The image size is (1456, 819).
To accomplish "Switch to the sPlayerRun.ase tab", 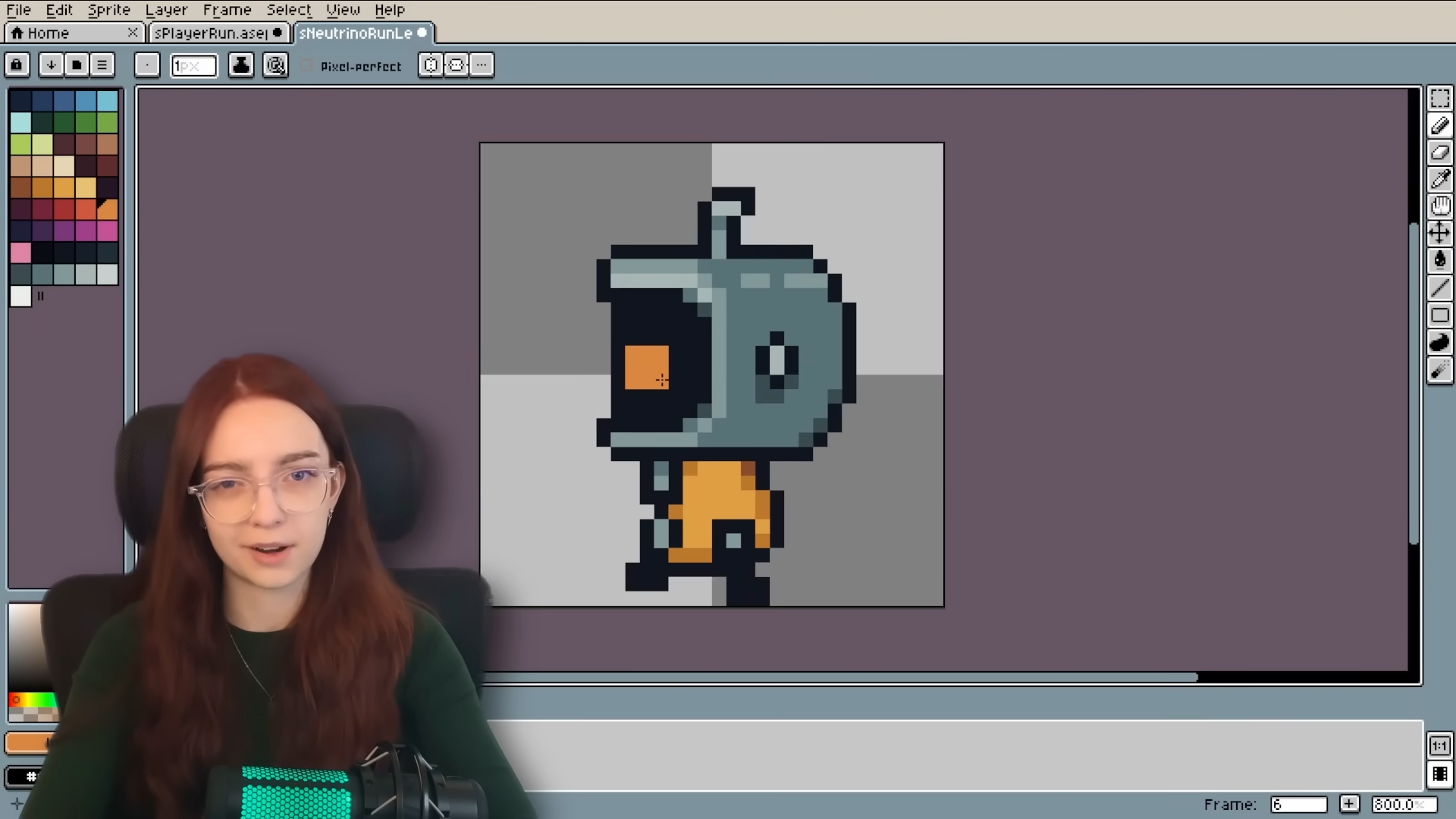I will 218,33.
